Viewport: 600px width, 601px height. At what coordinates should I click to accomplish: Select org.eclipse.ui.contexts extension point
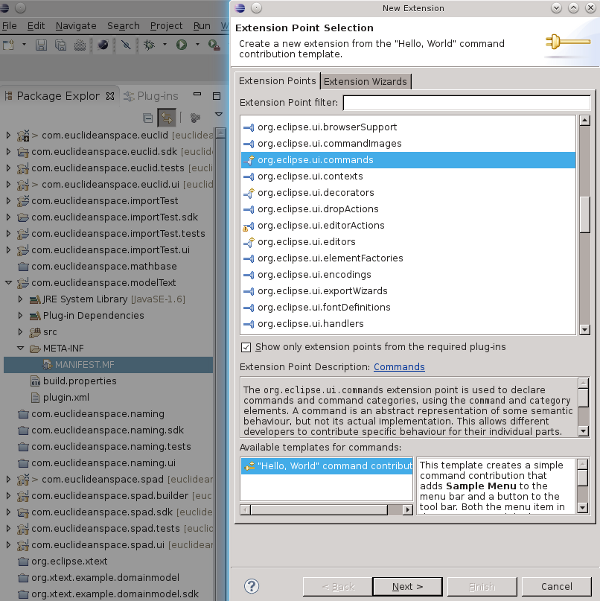coord(408,176)
